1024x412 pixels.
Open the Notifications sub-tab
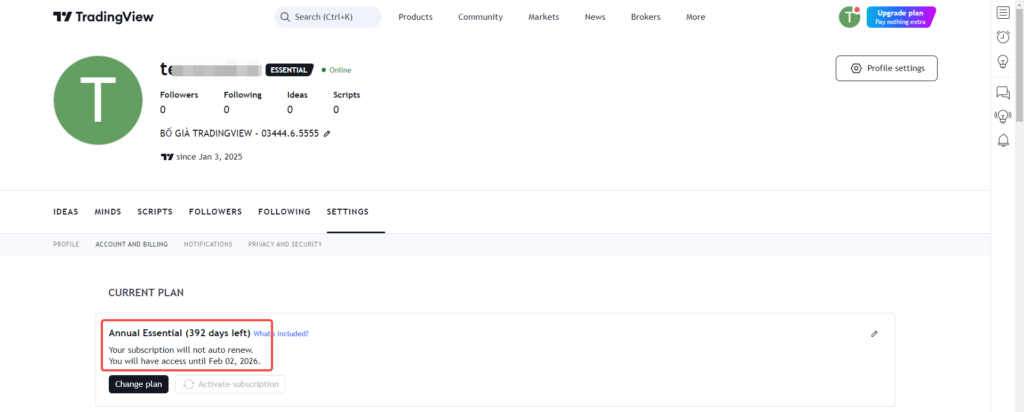pos(208,244)
